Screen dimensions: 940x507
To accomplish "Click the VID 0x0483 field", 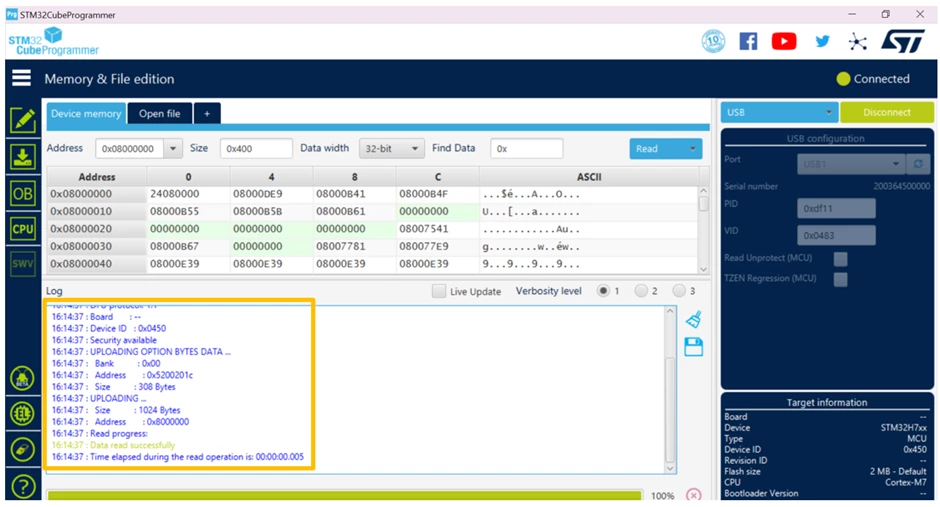I will (836, 236).
